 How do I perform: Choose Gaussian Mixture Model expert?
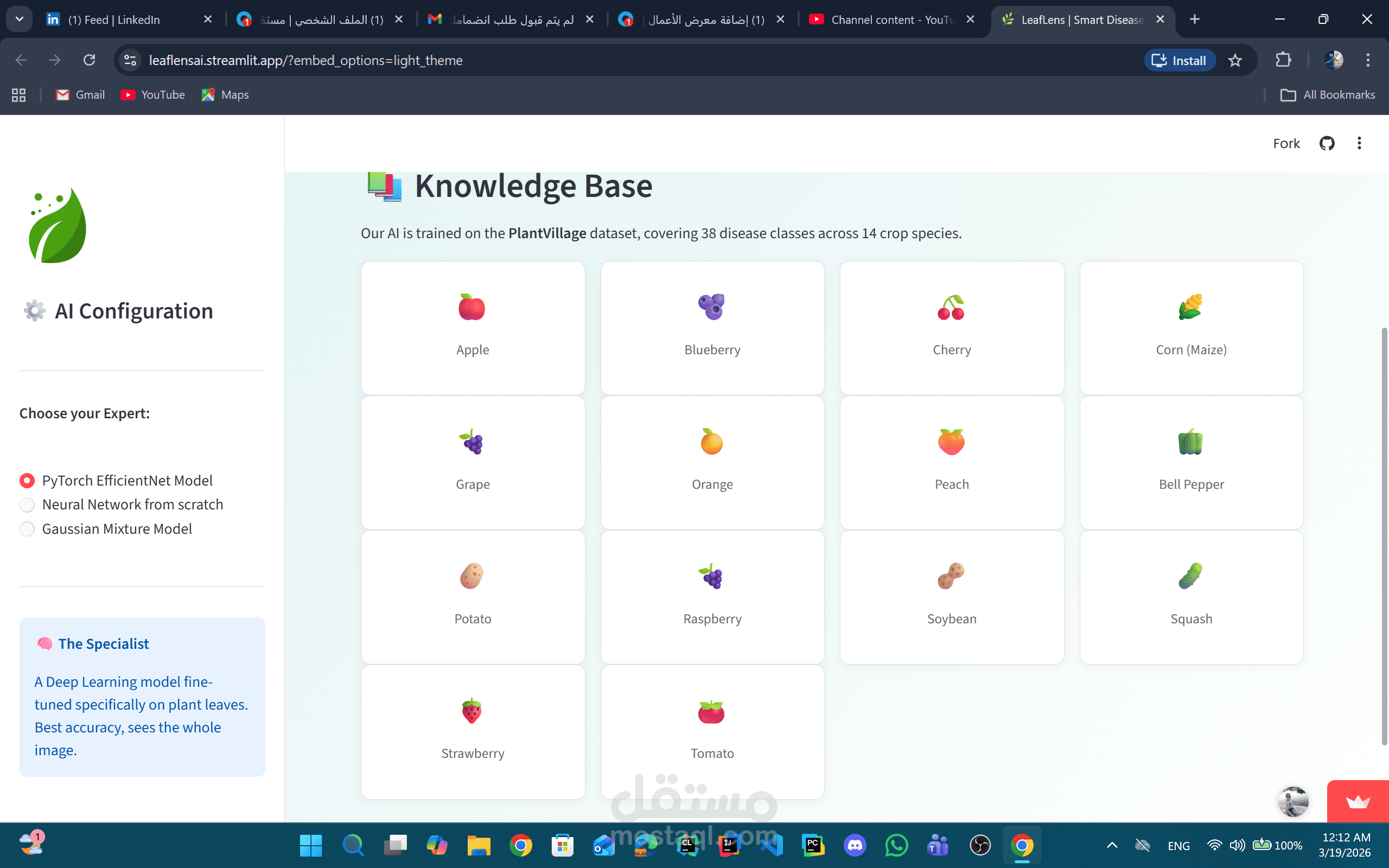pyautogui.click(x=27, y=529)
